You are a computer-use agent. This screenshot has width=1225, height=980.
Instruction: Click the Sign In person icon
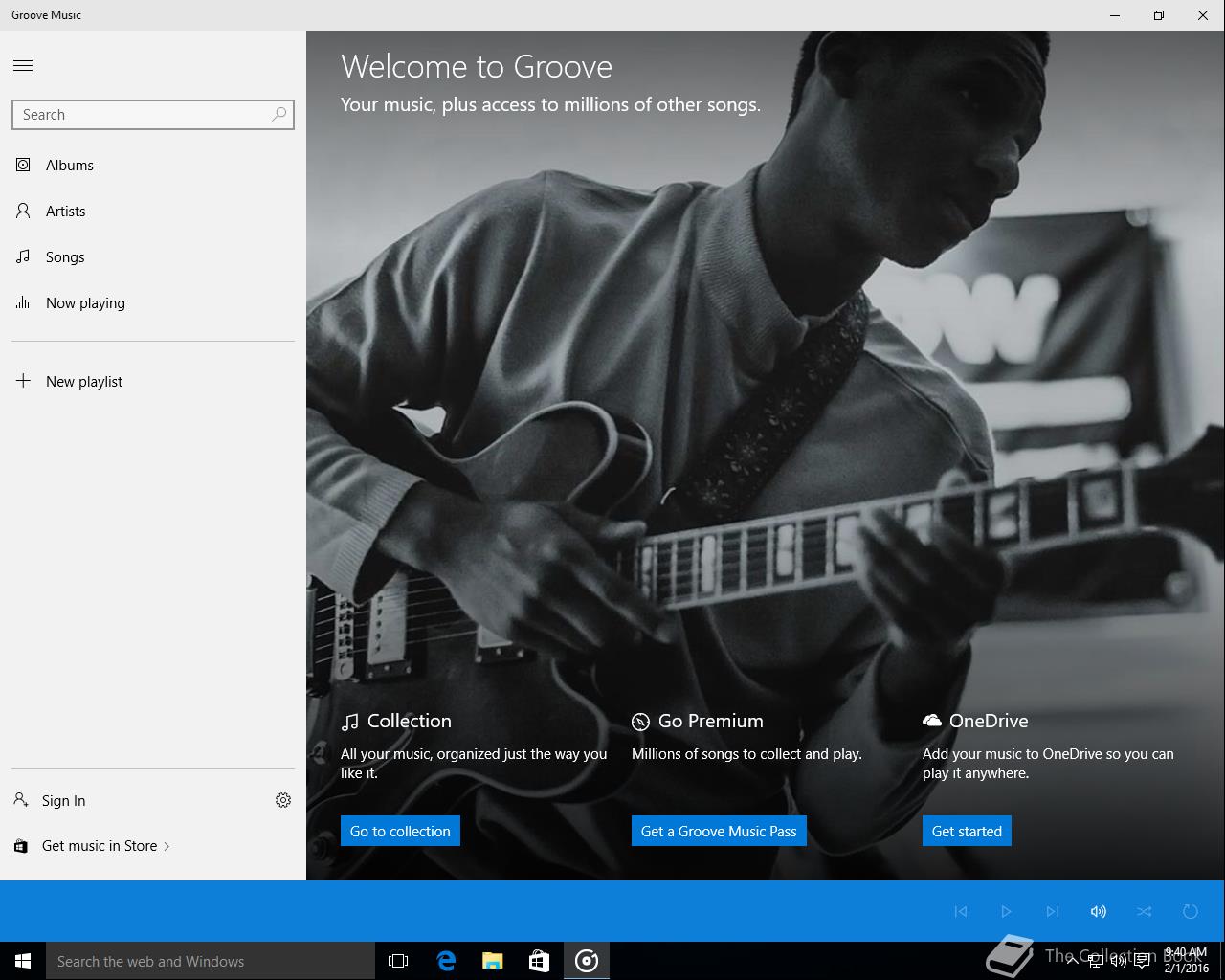(21, 799)
